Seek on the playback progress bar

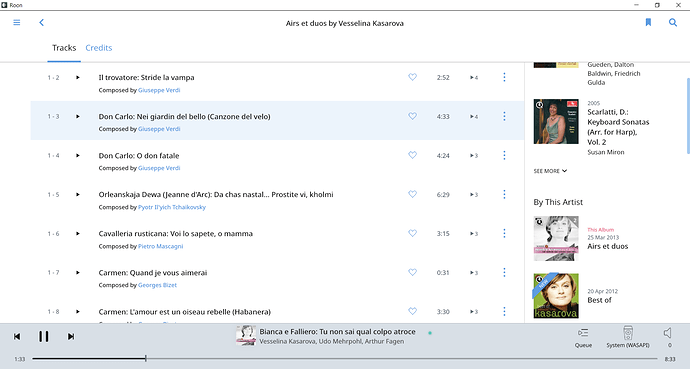[344, 359]
